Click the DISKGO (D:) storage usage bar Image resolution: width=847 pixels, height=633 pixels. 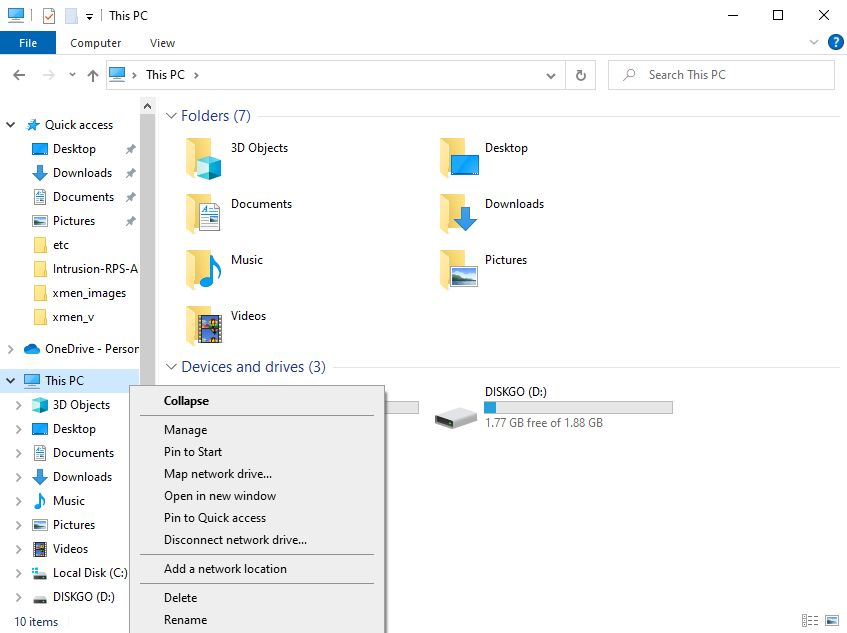pos(578,407)
